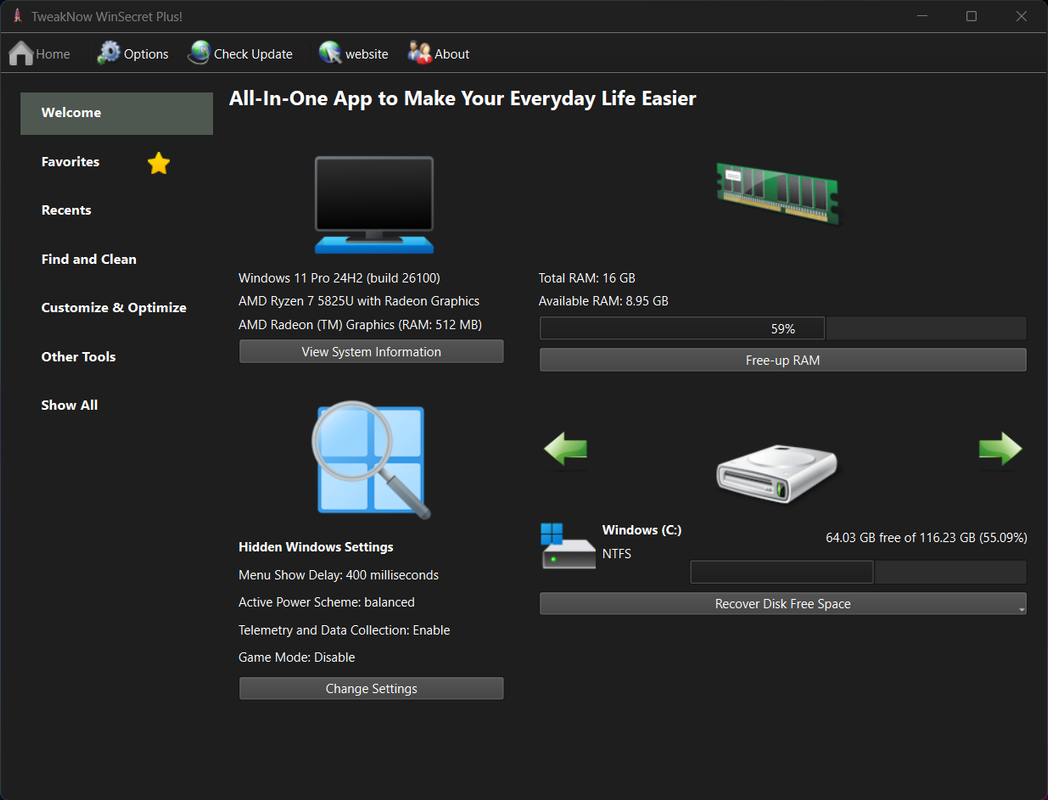
Task: Click 'Active Power Scheme: balanced'
Action: [x=327, y=602]
